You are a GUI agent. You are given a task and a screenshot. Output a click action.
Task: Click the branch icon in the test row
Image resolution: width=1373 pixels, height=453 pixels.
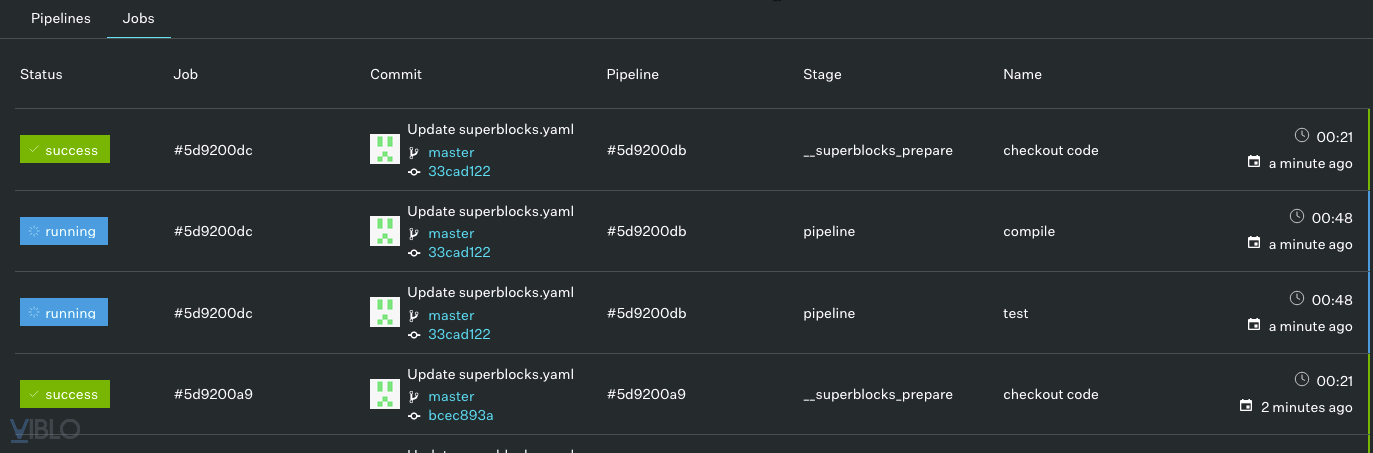tap(414, 315)
